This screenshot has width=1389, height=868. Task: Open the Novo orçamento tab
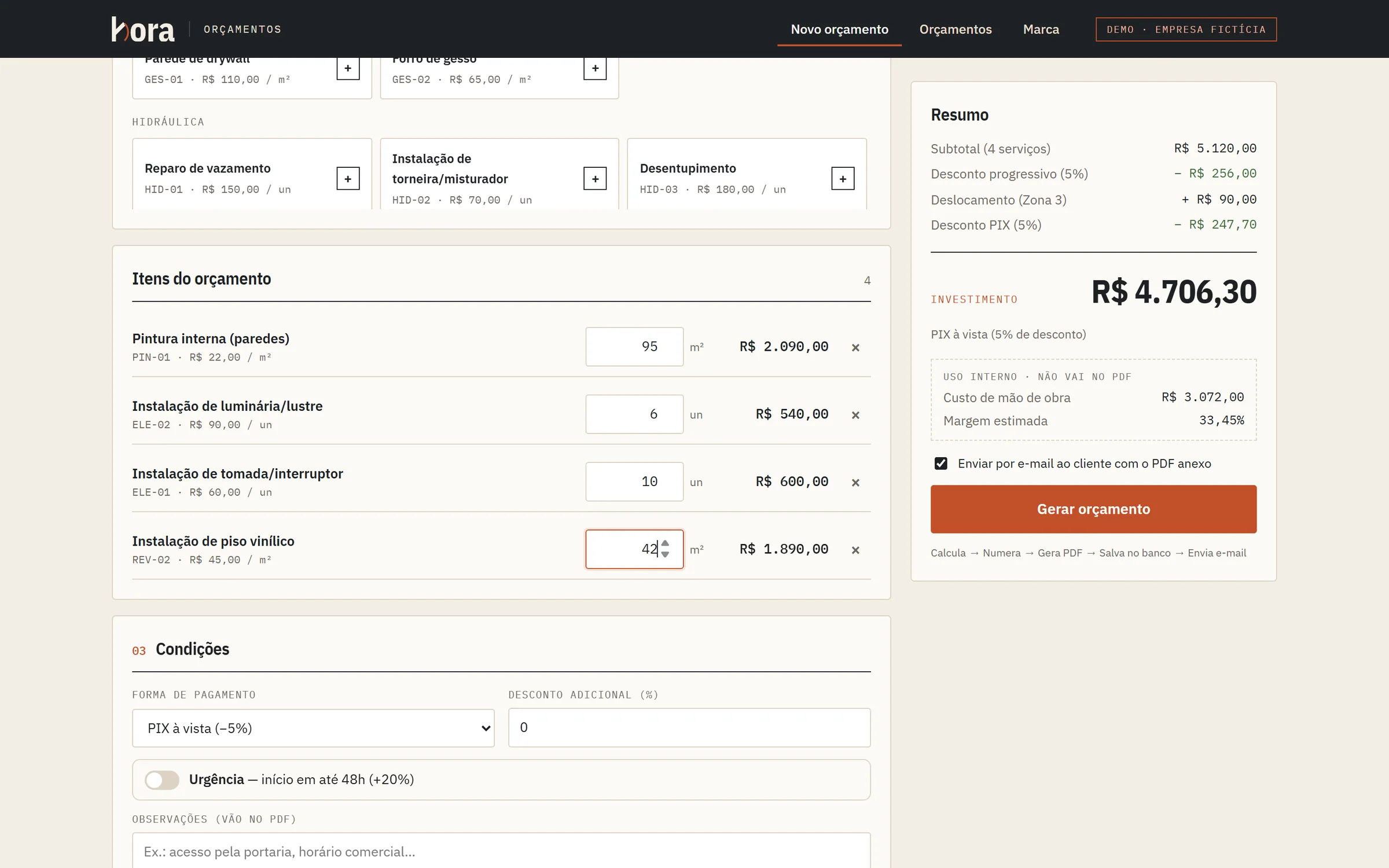tap(839, 29)
